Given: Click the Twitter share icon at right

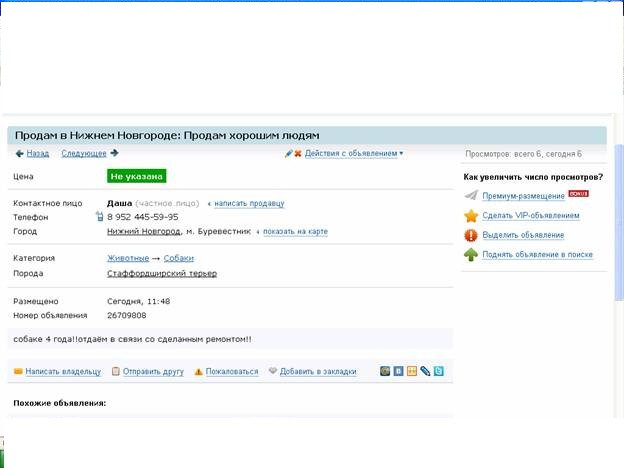Looking at the screenshot, I should 438,371.
